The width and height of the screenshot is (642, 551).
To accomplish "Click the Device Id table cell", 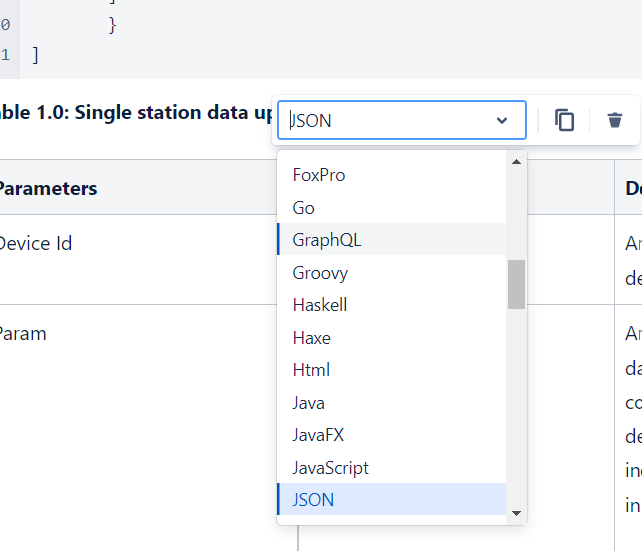I will tap(35, 243).
